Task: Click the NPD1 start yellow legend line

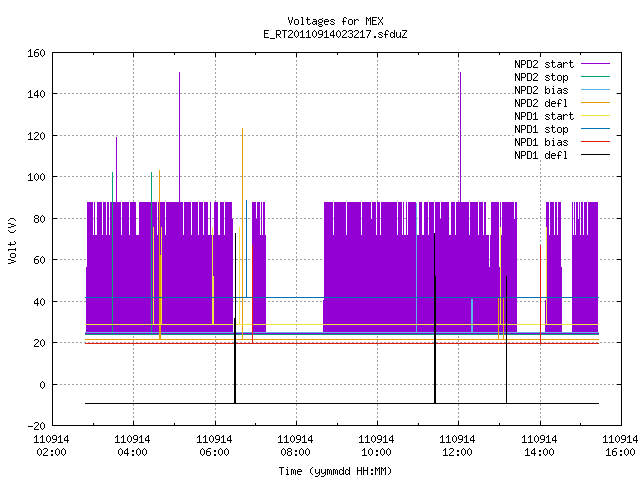Action: 595,116
